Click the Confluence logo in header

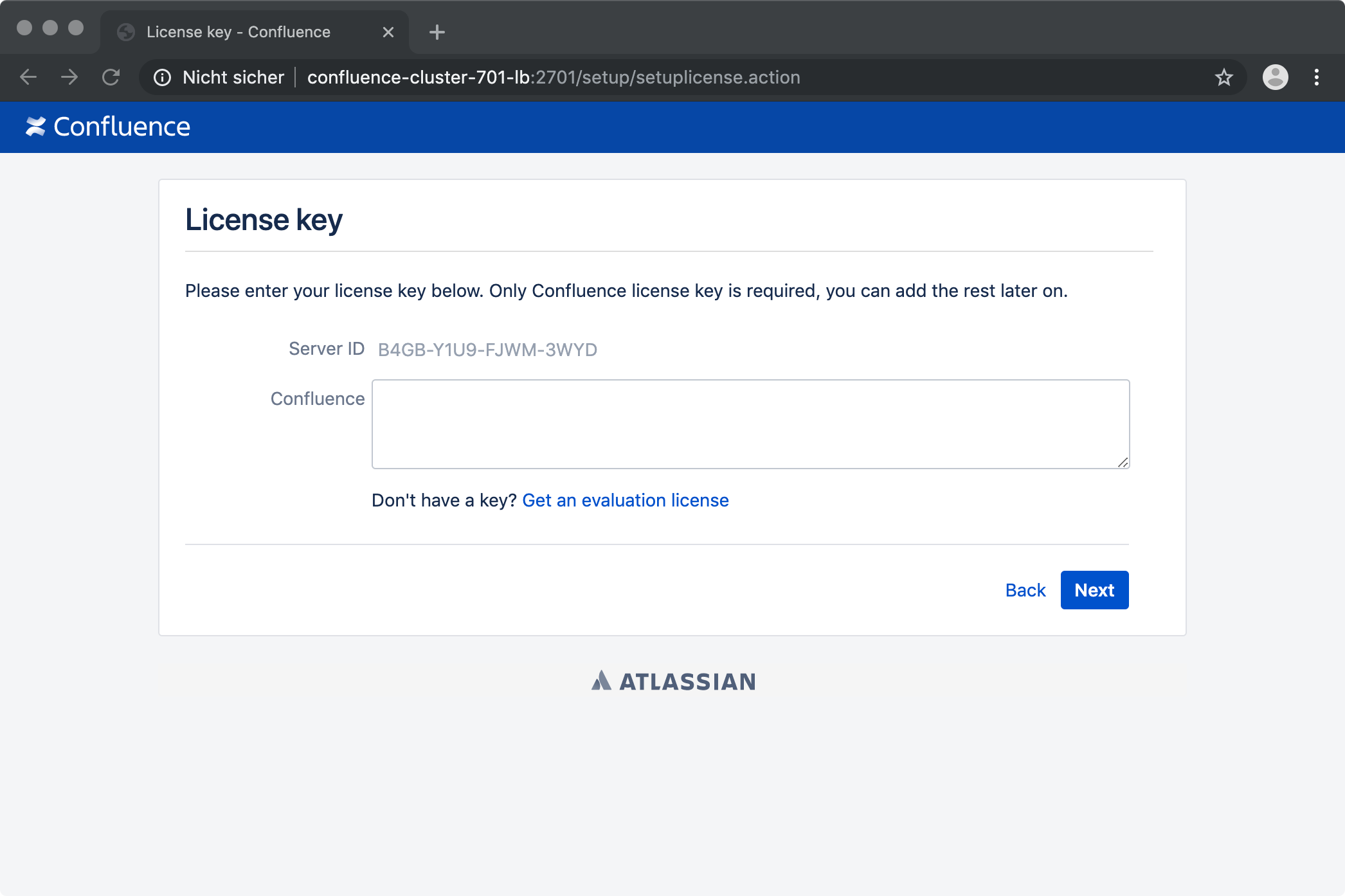pos(108,127)
